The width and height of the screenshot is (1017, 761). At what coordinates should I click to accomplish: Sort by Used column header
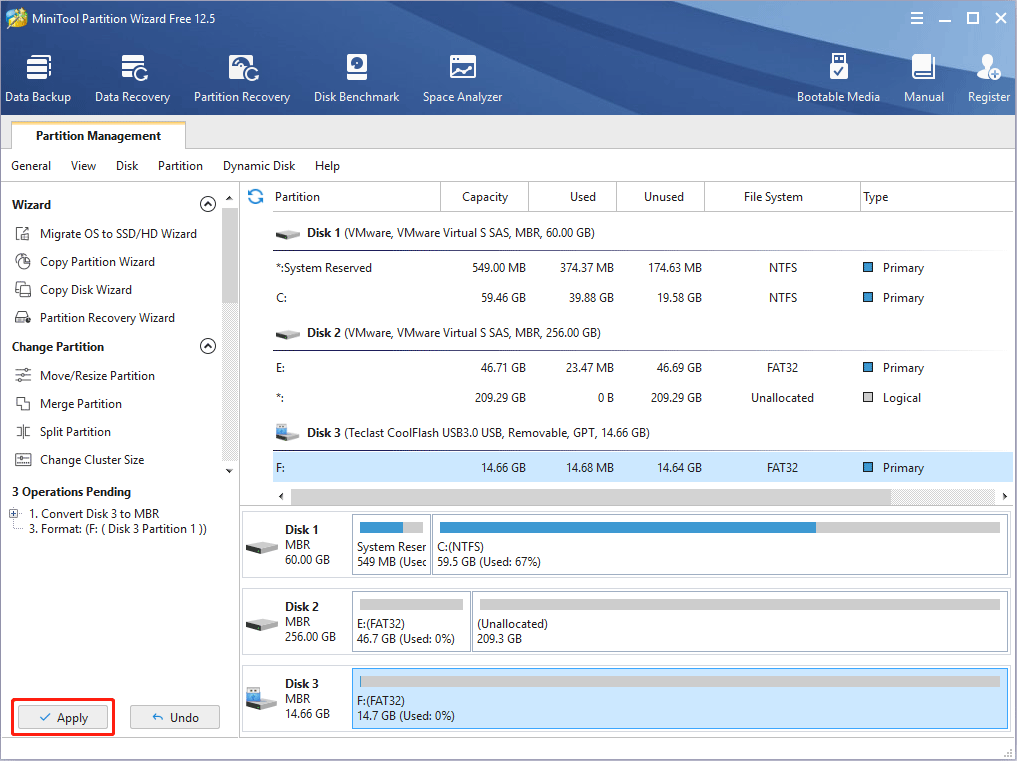click(x=573, y=197)
